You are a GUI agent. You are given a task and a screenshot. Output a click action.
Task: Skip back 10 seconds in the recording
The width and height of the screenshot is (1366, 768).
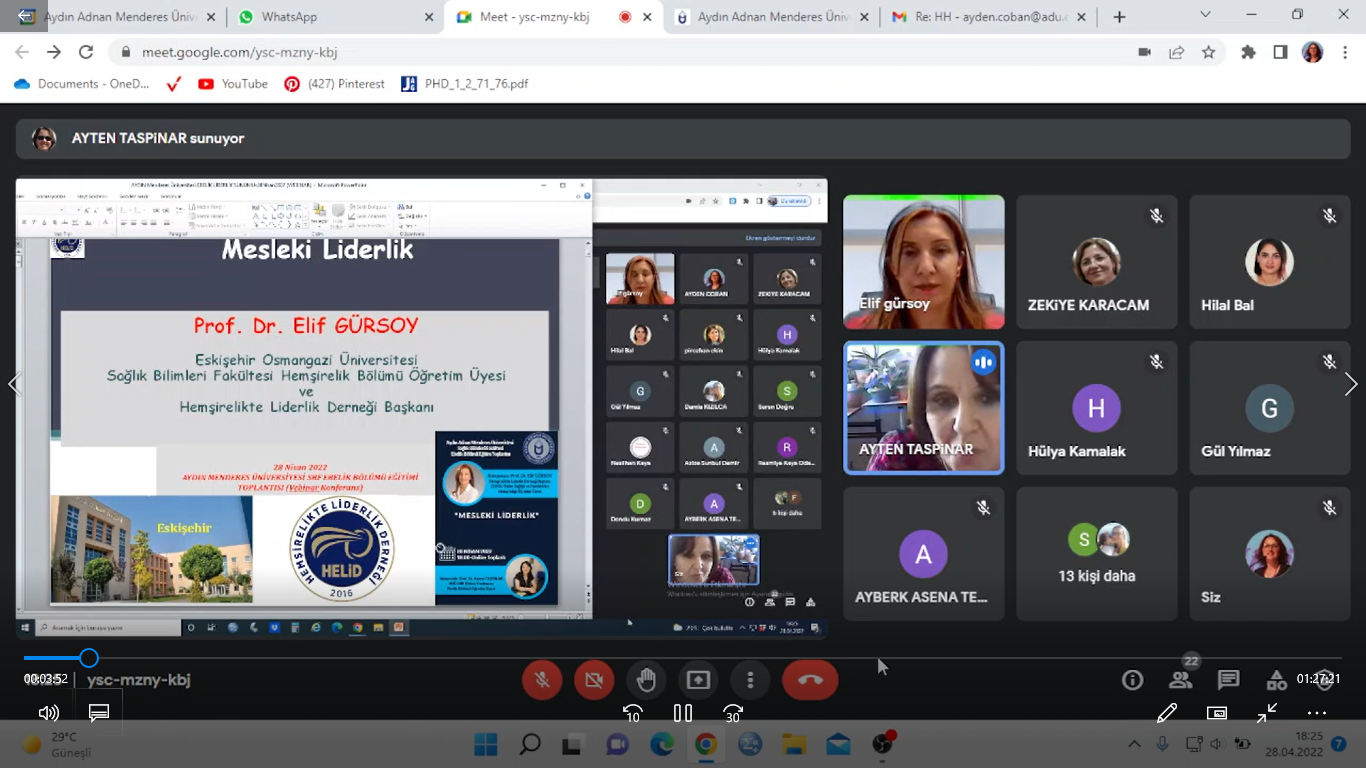[x=632, y=713]
